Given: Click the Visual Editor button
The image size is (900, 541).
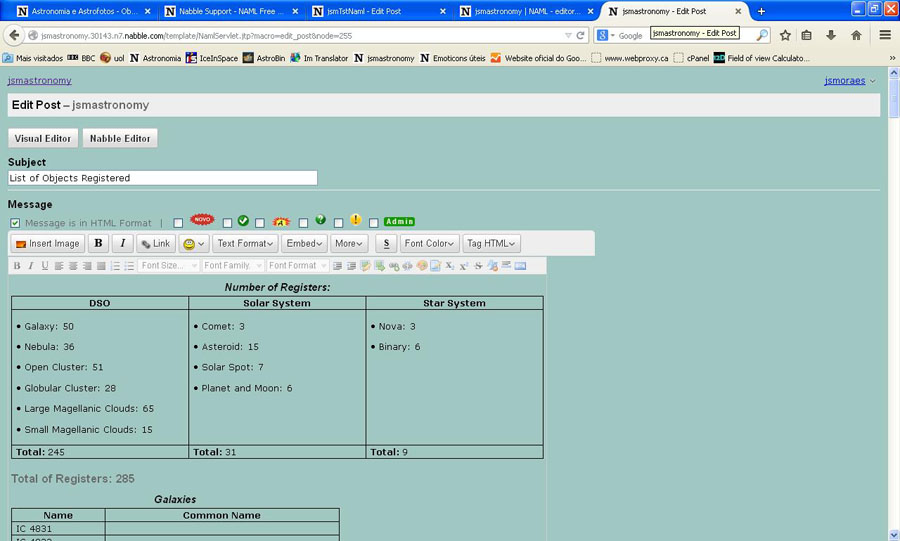Looking at the screenshot, I should coord(43,138).
